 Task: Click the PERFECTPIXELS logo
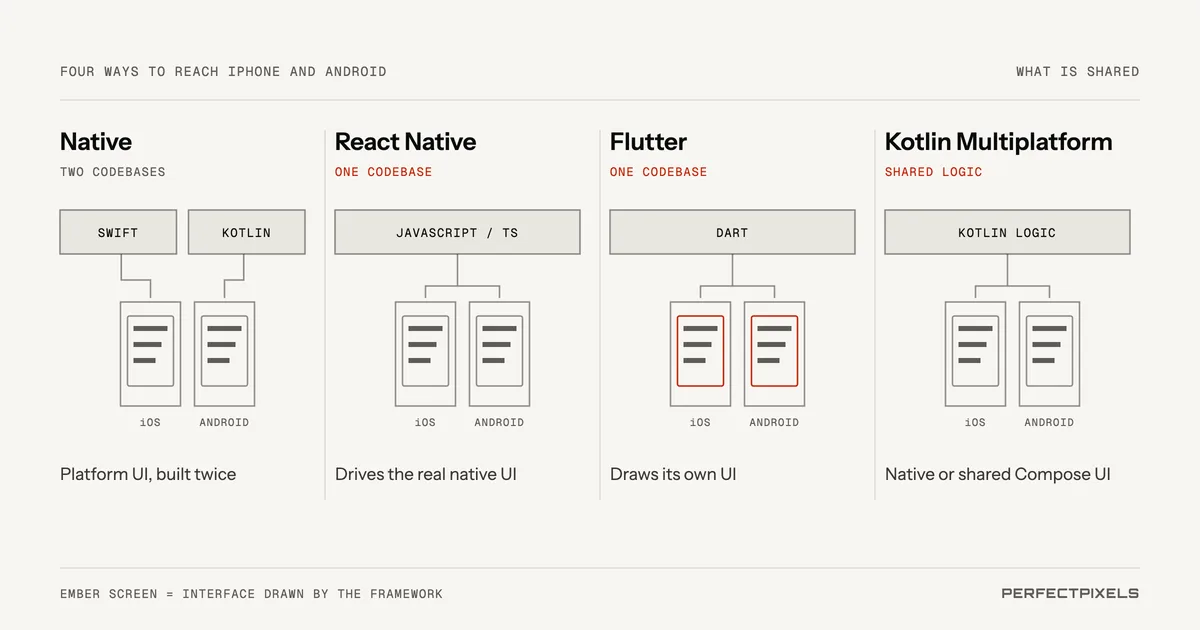click(1070, 594)
